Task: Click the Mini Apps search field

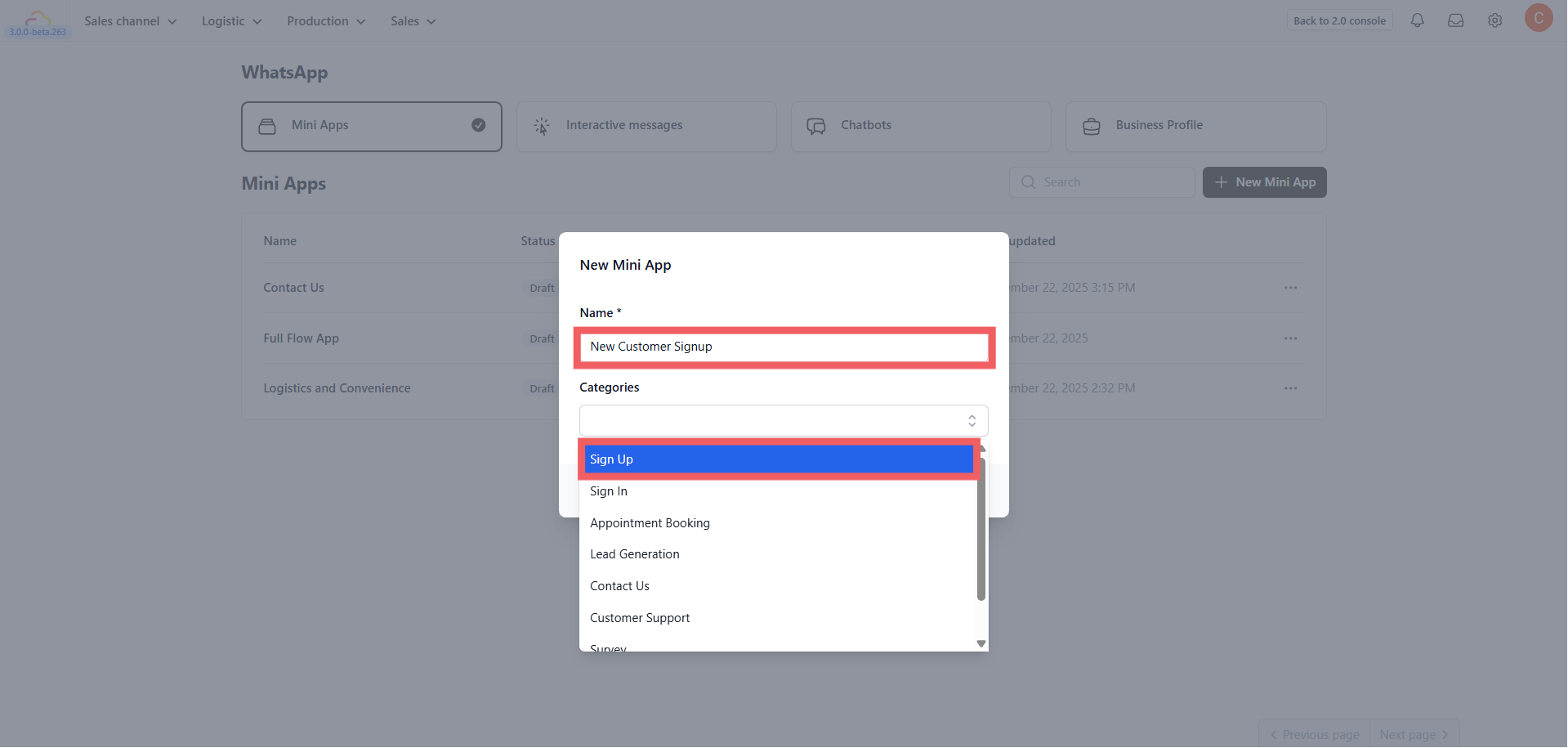Action: coord(1101,182)
